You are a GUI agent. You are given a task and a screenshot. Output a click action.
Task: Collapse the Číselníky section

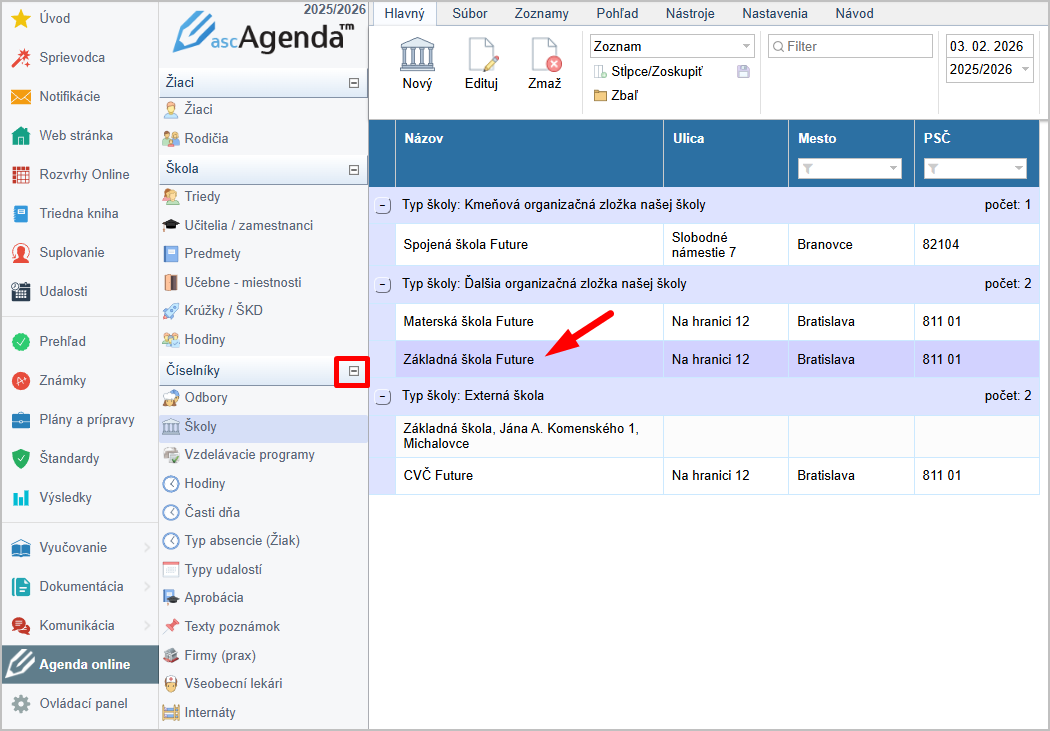353,371
